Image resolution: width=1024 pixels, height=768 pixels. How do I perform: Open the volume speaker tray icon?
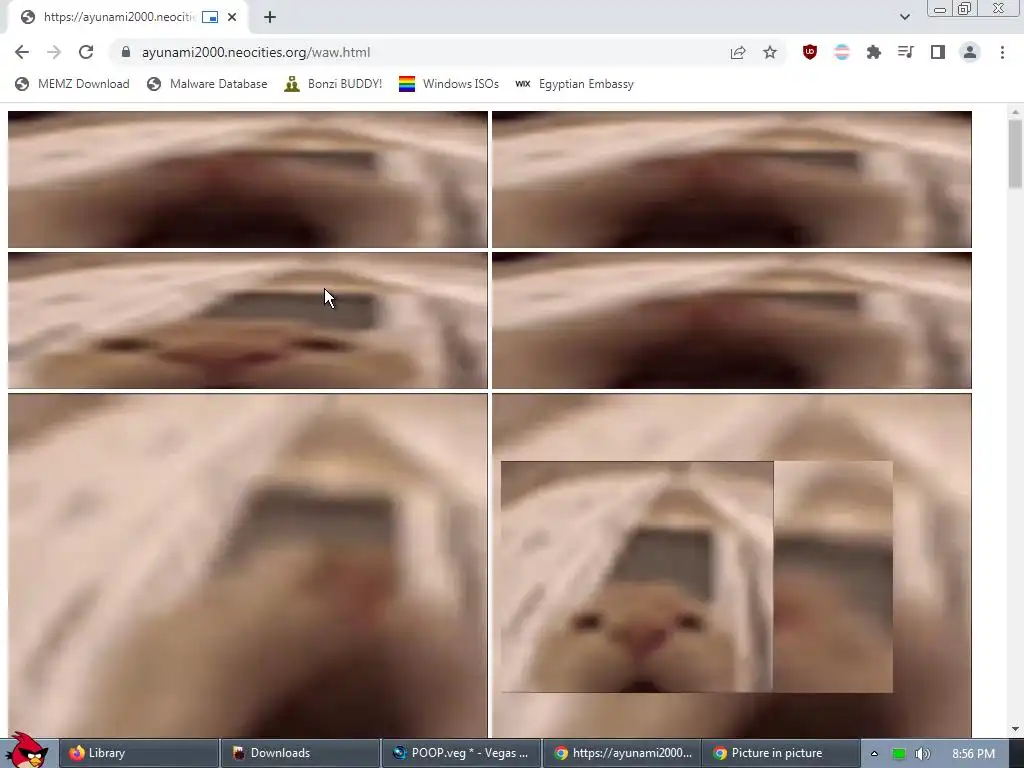click(x=922, y=754)
